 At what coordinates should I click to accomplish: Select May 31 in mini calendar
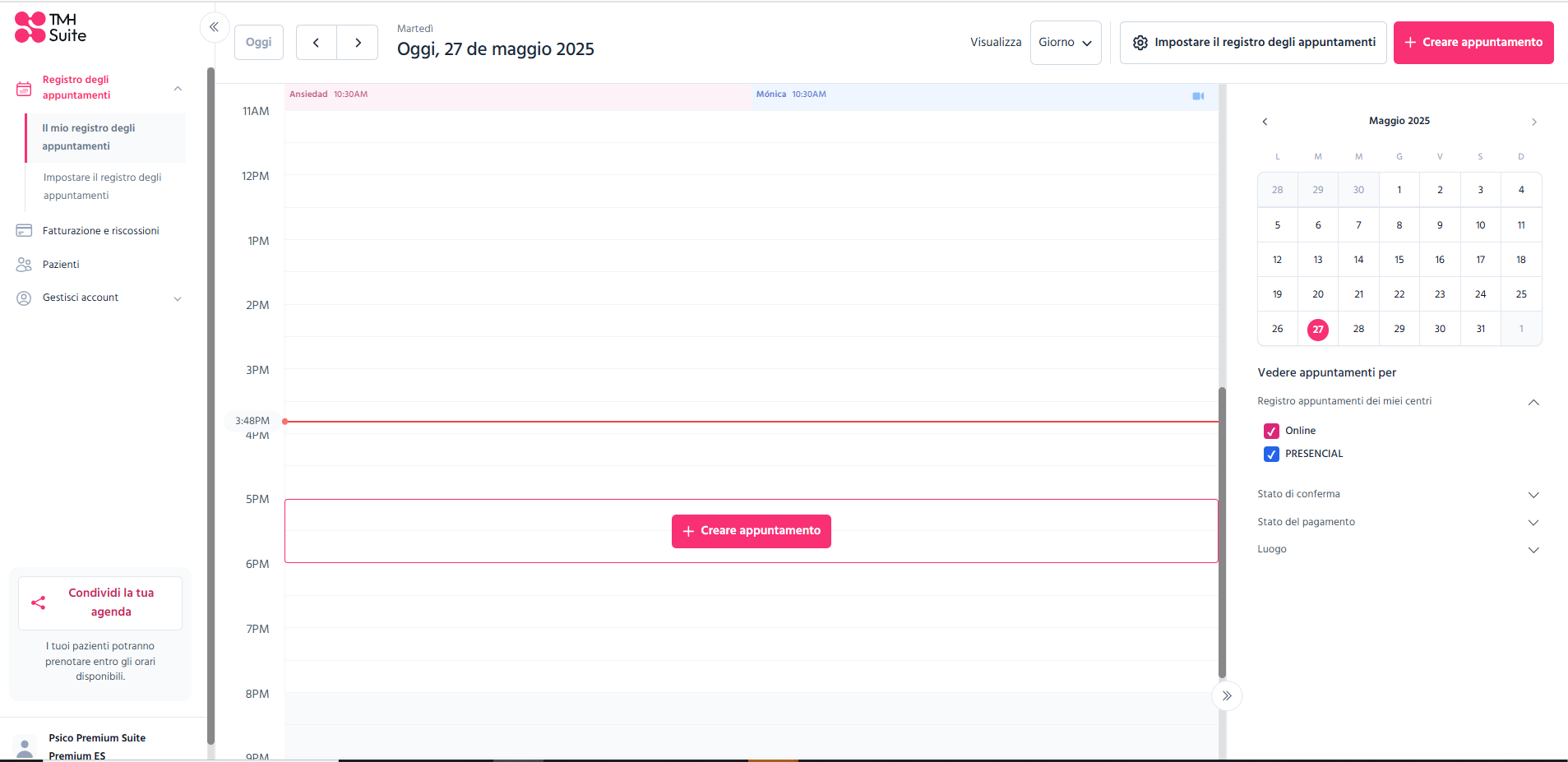point(1480,329)
